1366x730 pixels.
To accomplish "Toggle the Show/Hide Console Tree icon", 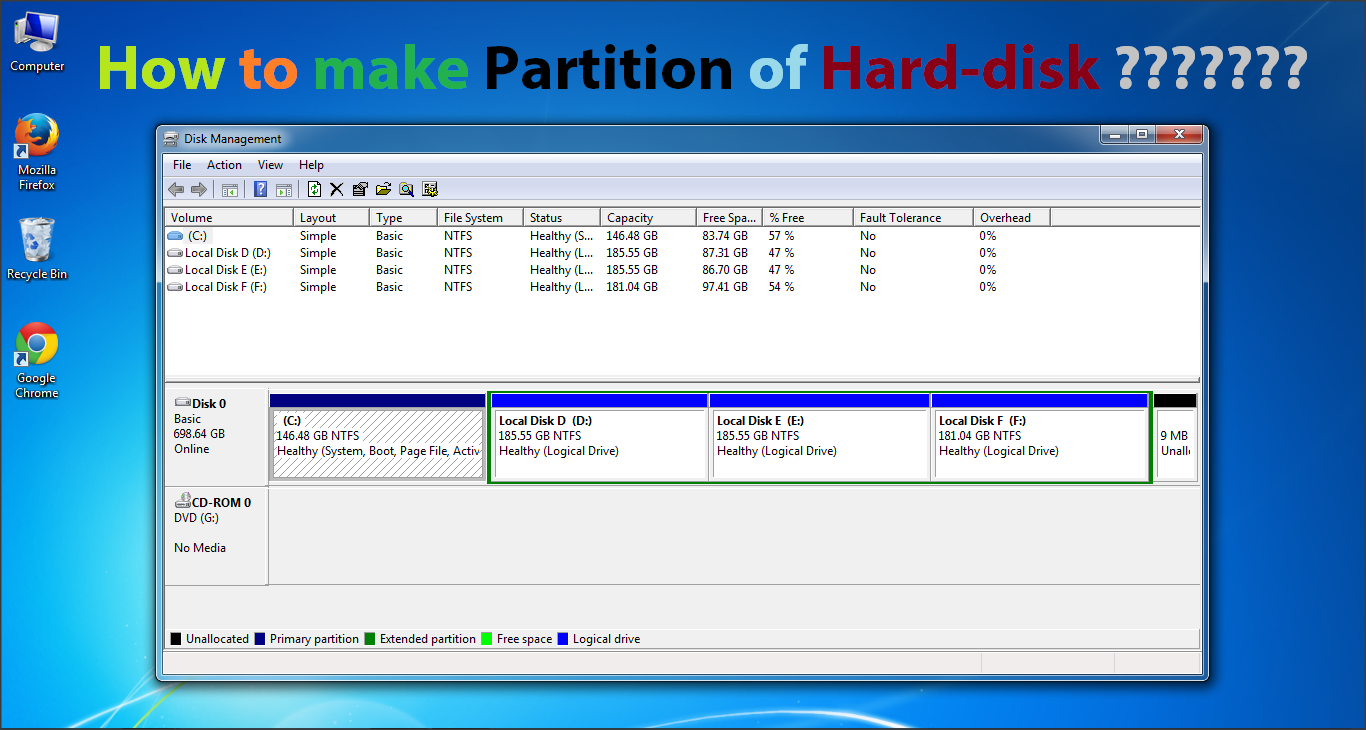I will [x=230, y=189].
